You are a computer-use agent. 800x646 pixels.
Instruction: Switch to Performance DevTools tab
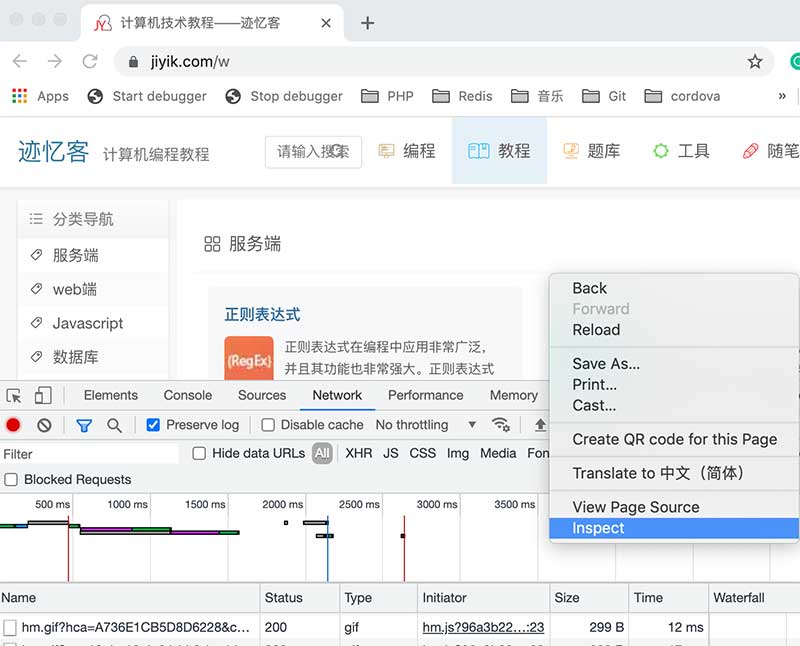click(x=426, y=395)
